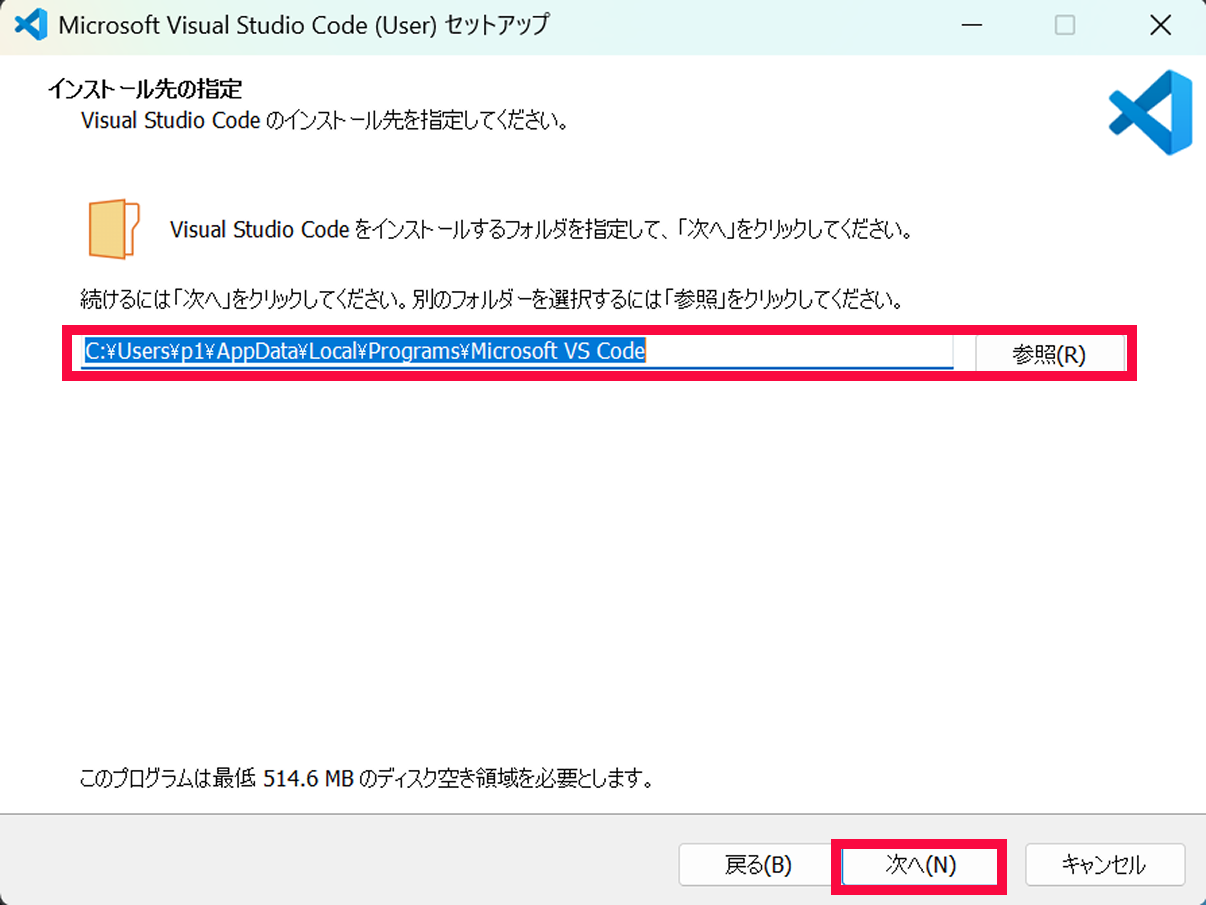The width and height of the screenshot is (1206, 905).
Task: Minimize the setup window
Action: click(971, 24)
